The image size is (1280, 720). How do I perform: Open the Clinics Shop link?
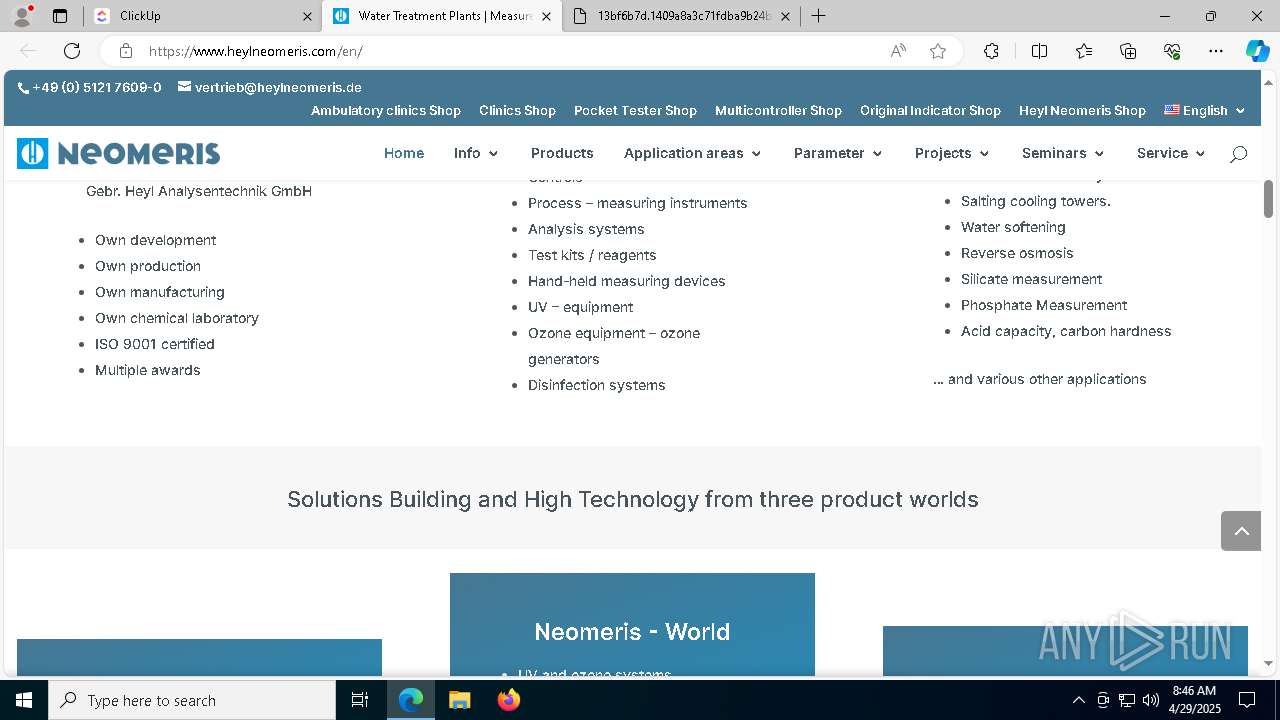point(517,111)
